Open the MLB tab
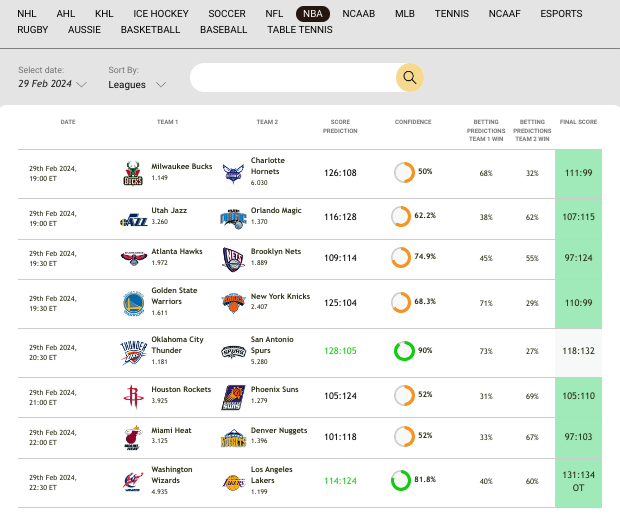This screenshot has width=620, height=525. click(x=405, y=14)
